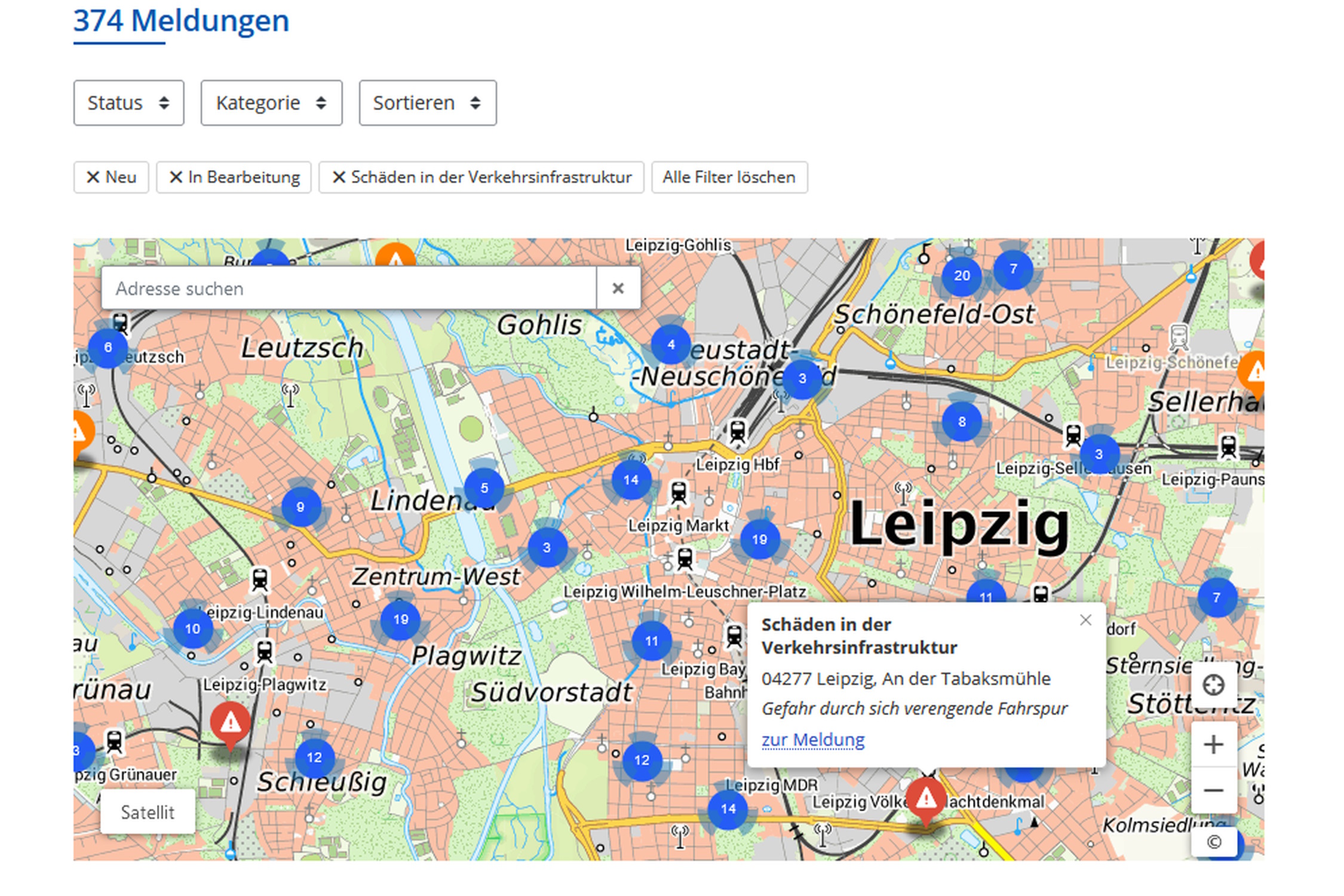Screen dimensions: 1344x896
Task: Follow the zur Meldung link
Action: (x=812, y=739)
